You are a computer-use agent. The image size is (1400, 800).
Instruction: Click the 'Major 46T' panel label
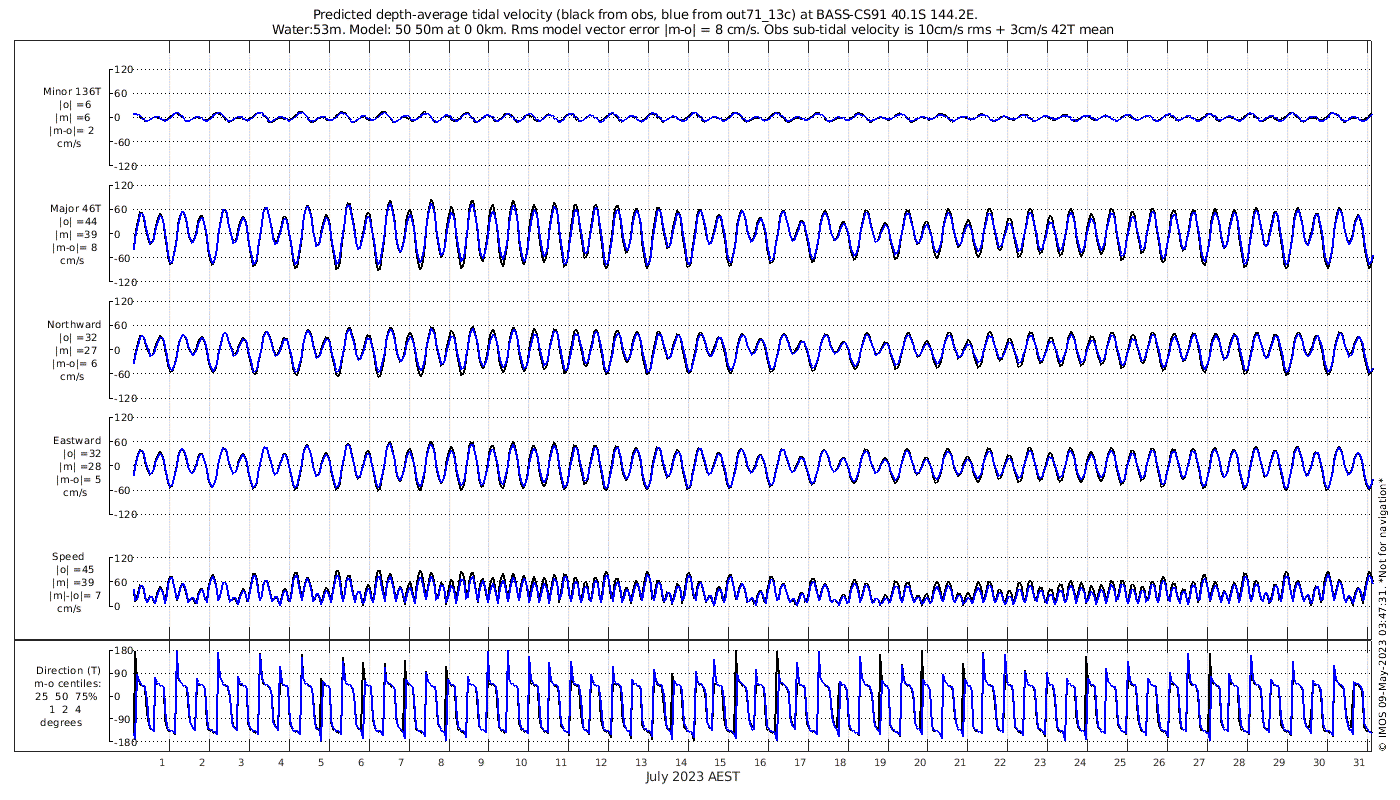pyautogui.click(x=76, y=208)
